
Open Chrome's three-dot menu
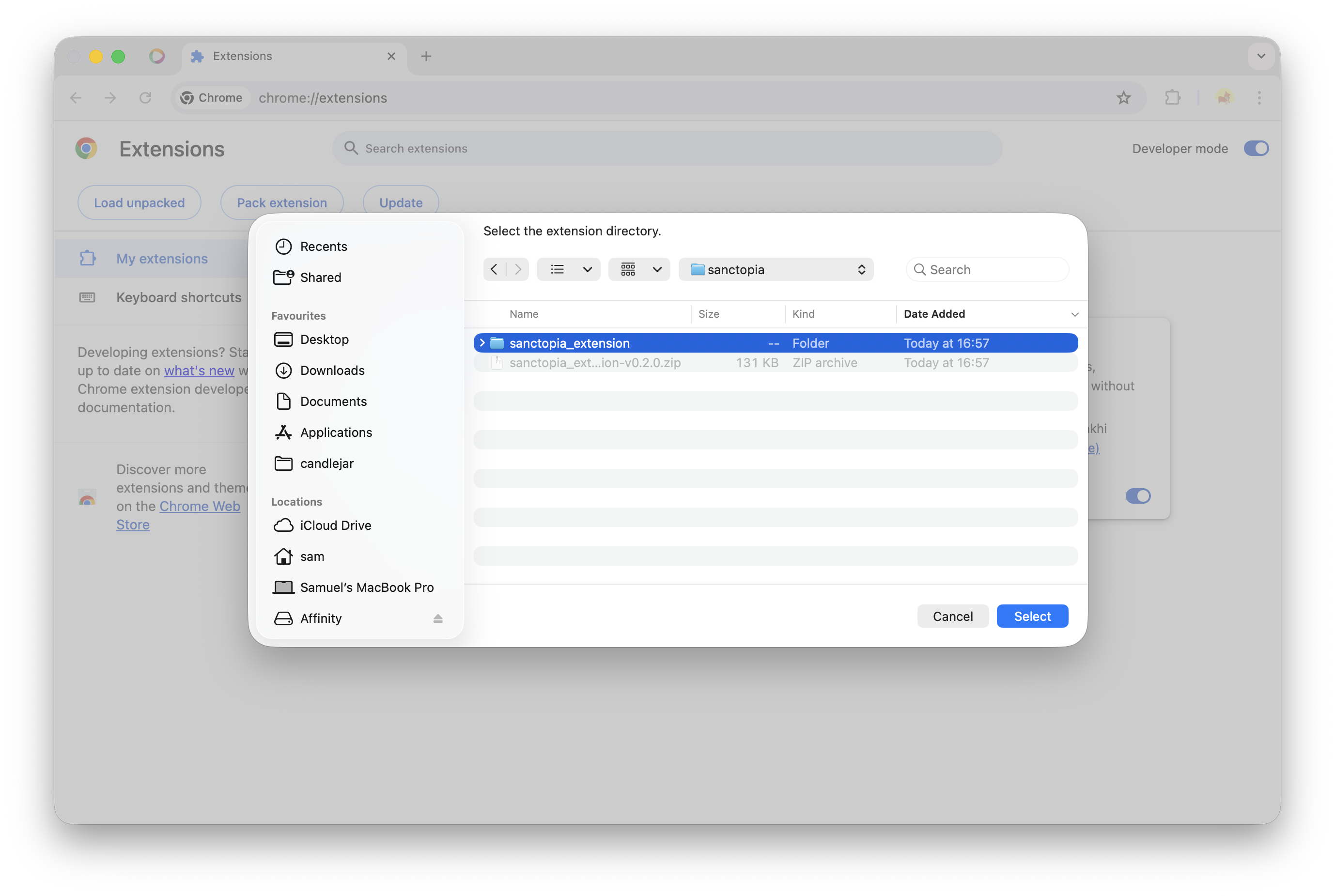tap(1259, 98)
